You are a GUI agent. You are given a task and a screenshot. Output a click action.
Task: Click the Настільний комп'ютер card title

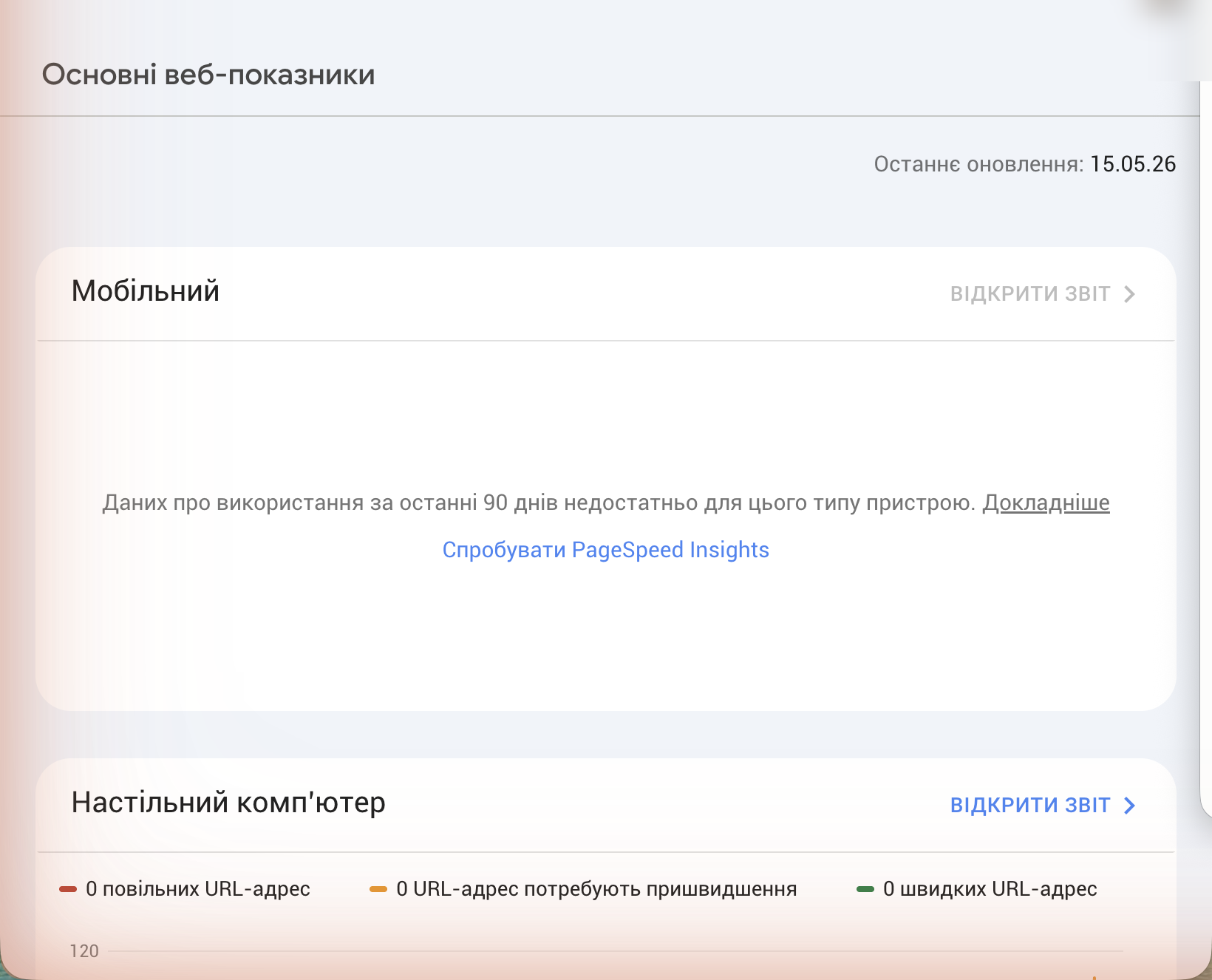point(228,803)
